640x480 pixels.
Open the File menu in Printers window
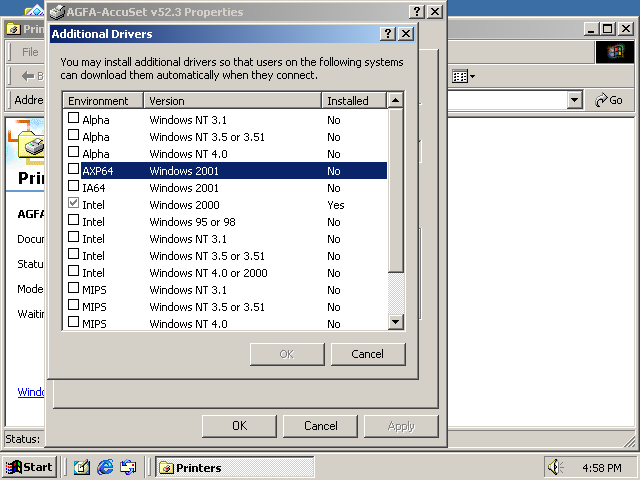pyautogui.click(x=30, y=52)
